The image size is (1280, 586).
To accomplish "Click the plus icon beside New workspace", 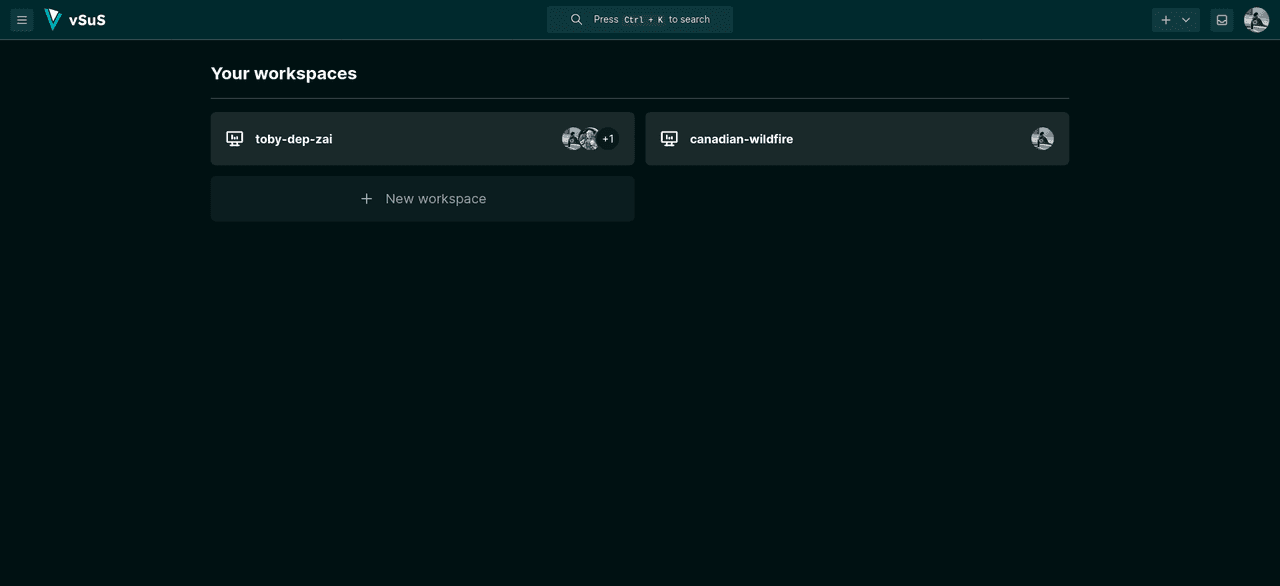I will point(367,199).
